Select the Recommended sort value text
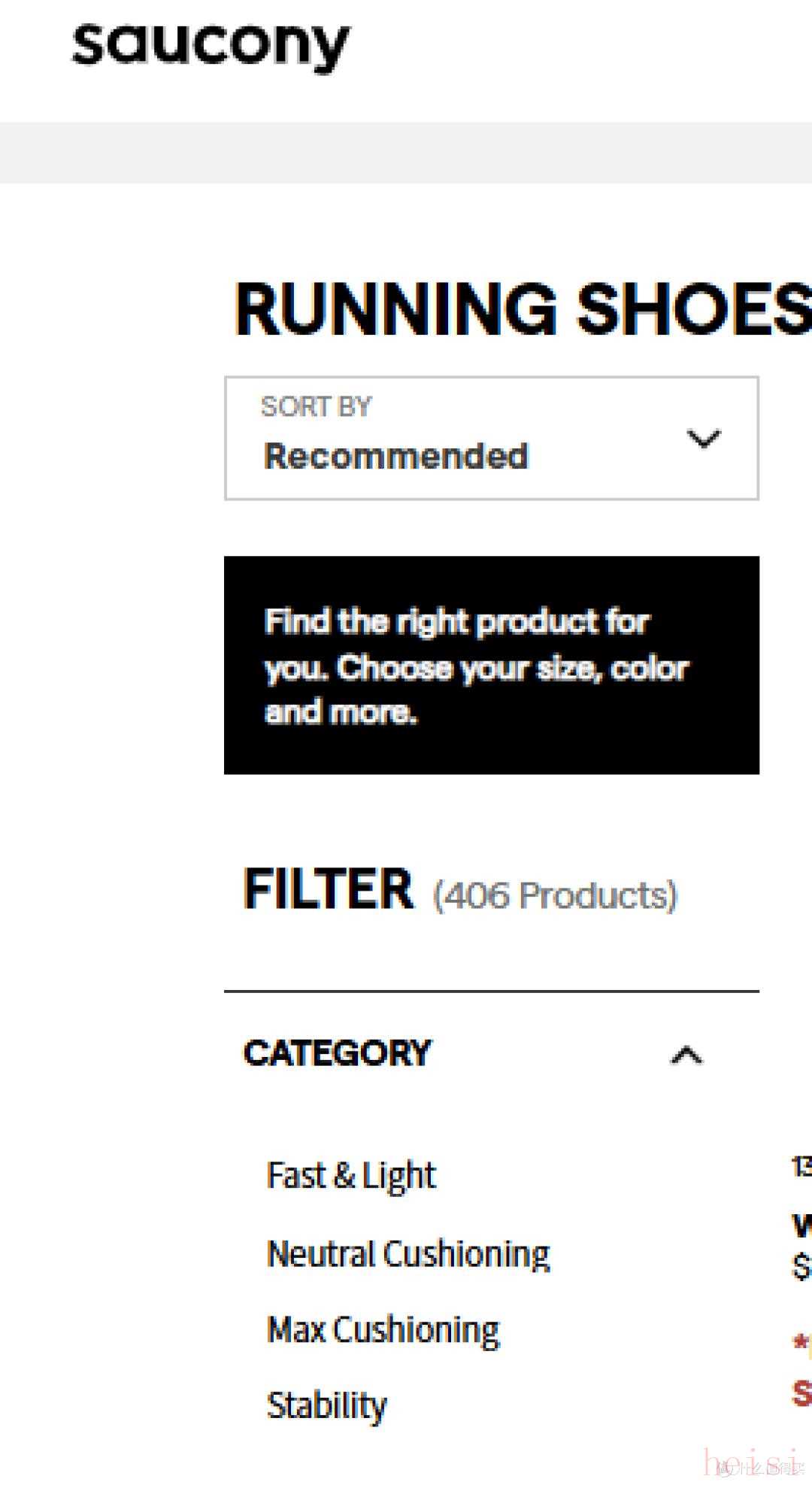Image resolution: width=812 pixels, height=1485 pixels. pos(396,456)
